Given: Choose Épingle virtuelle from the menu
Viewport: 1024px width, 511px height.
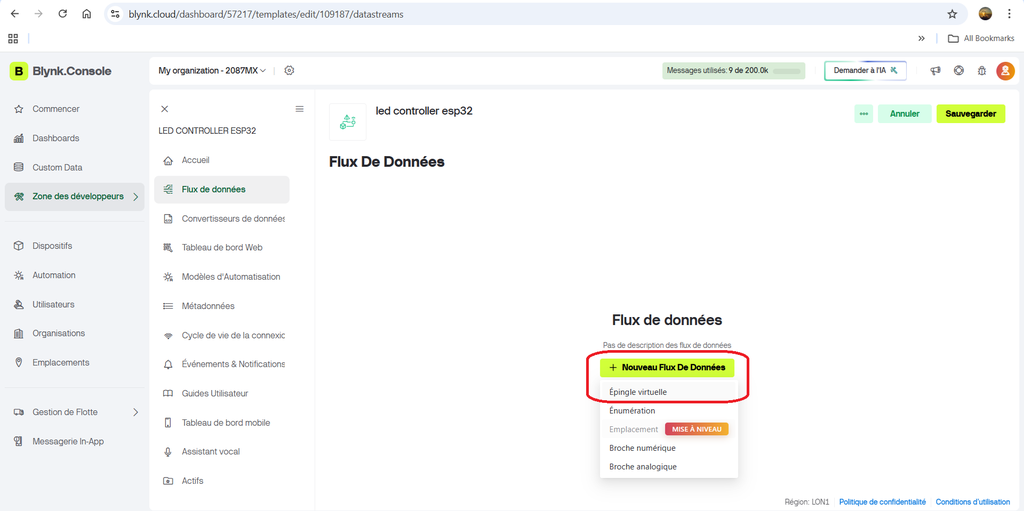Looking at the screenshot, I should point(669,392).
